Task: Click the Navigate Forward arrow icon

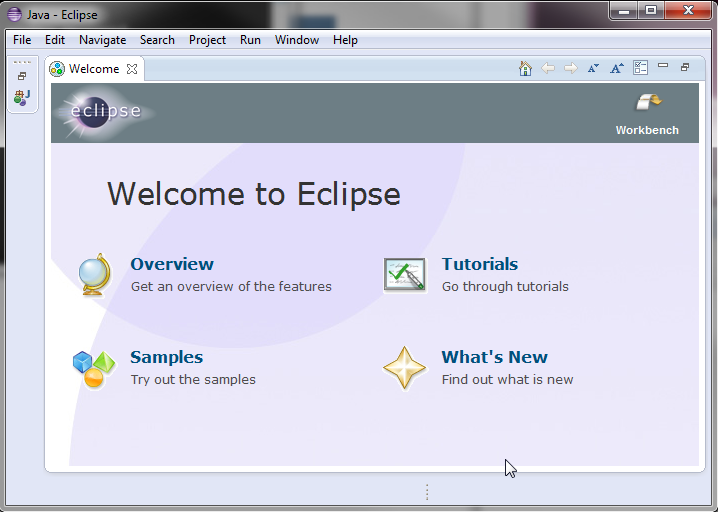Action: (571, 68)
